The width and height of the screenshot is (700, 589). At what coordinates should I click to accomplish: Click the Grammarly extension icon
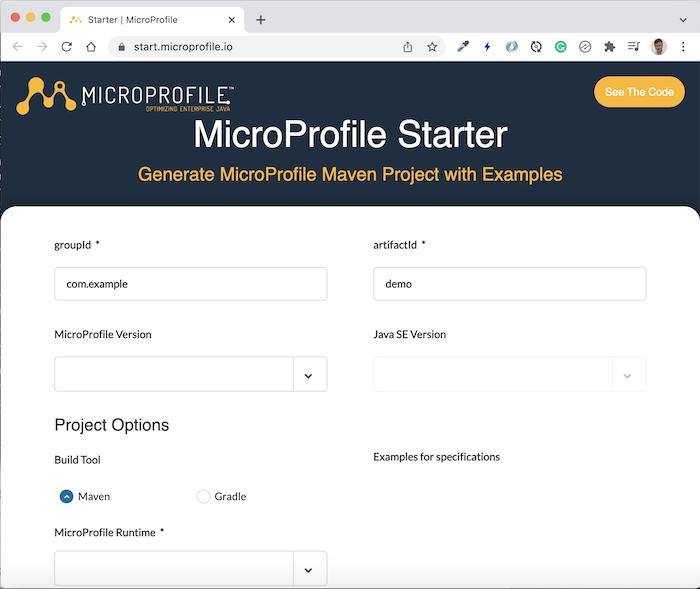click(561, 46)
